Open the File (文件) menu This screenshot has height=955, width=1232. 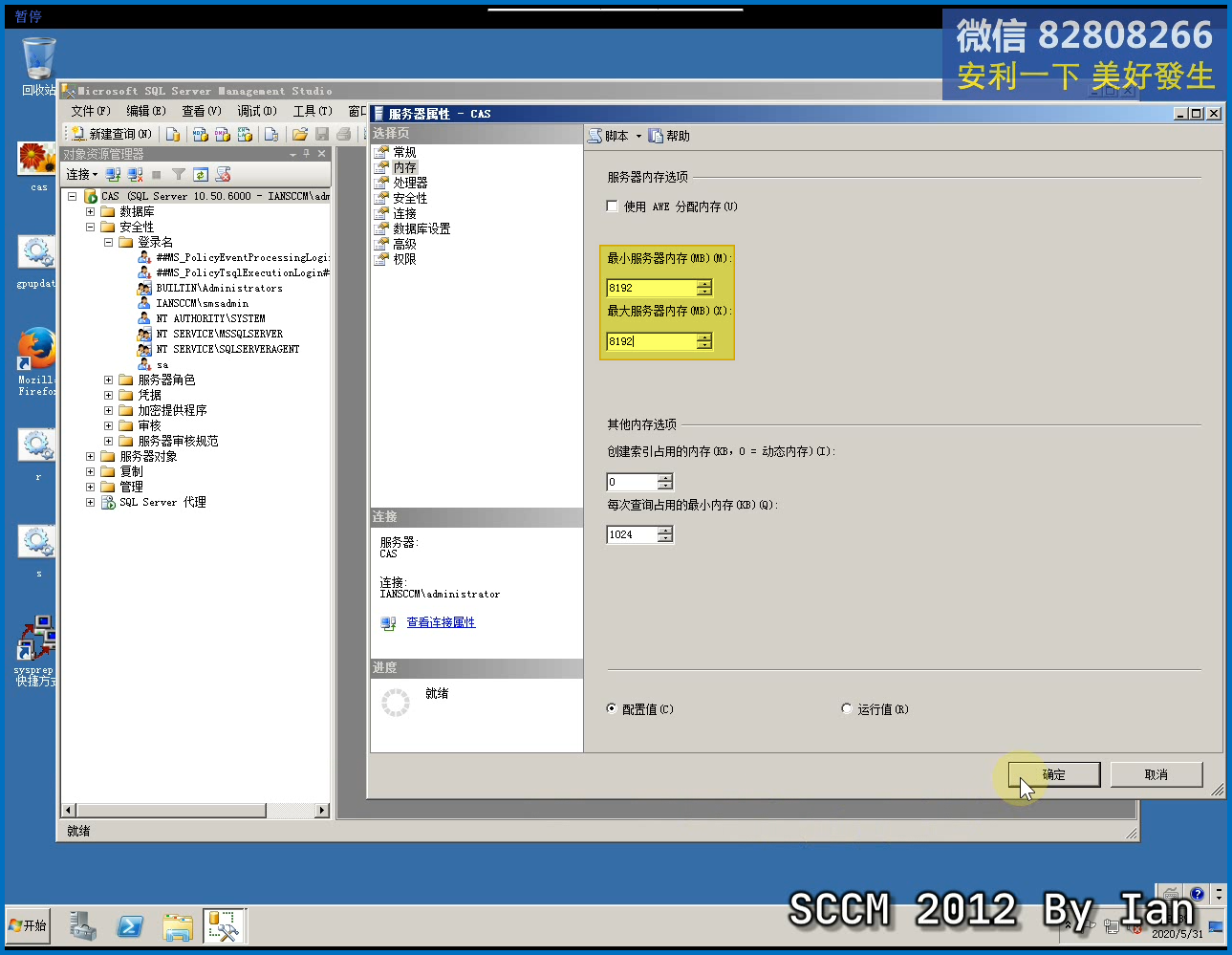tap(90, 111)
